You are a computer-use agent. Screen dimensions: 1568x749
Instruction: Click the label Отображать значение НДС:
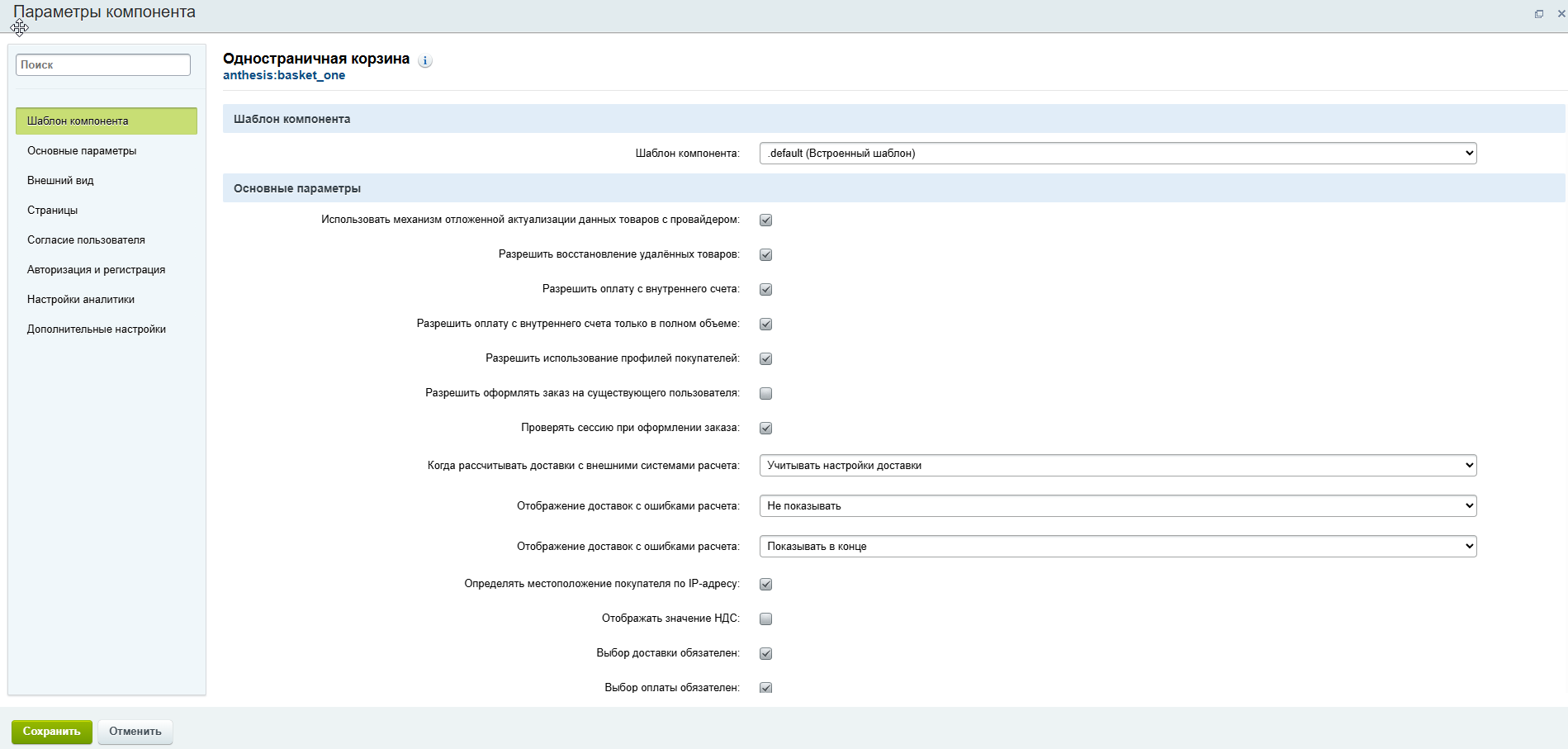coord(670,619)
